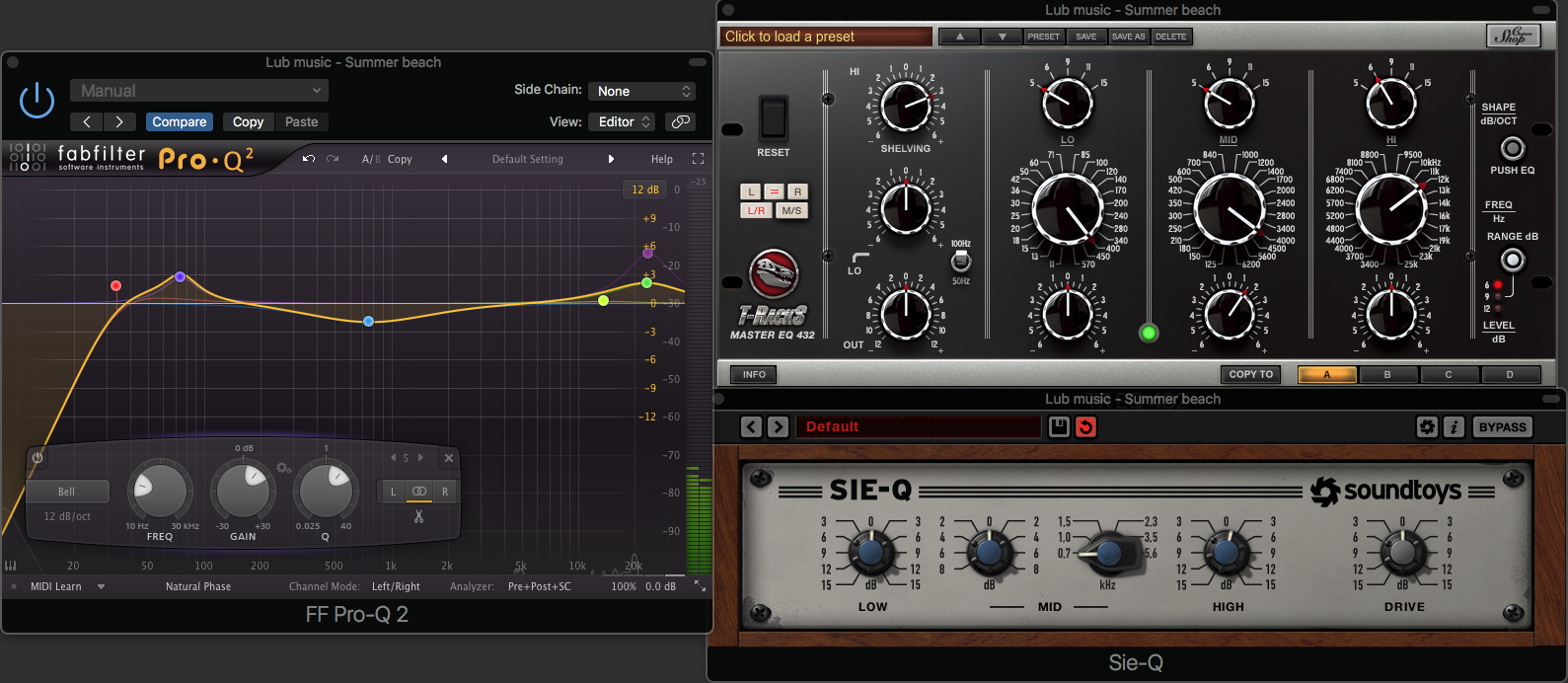
Task: Select the R channel button in Master EQ 432
Action: point(797,191)
